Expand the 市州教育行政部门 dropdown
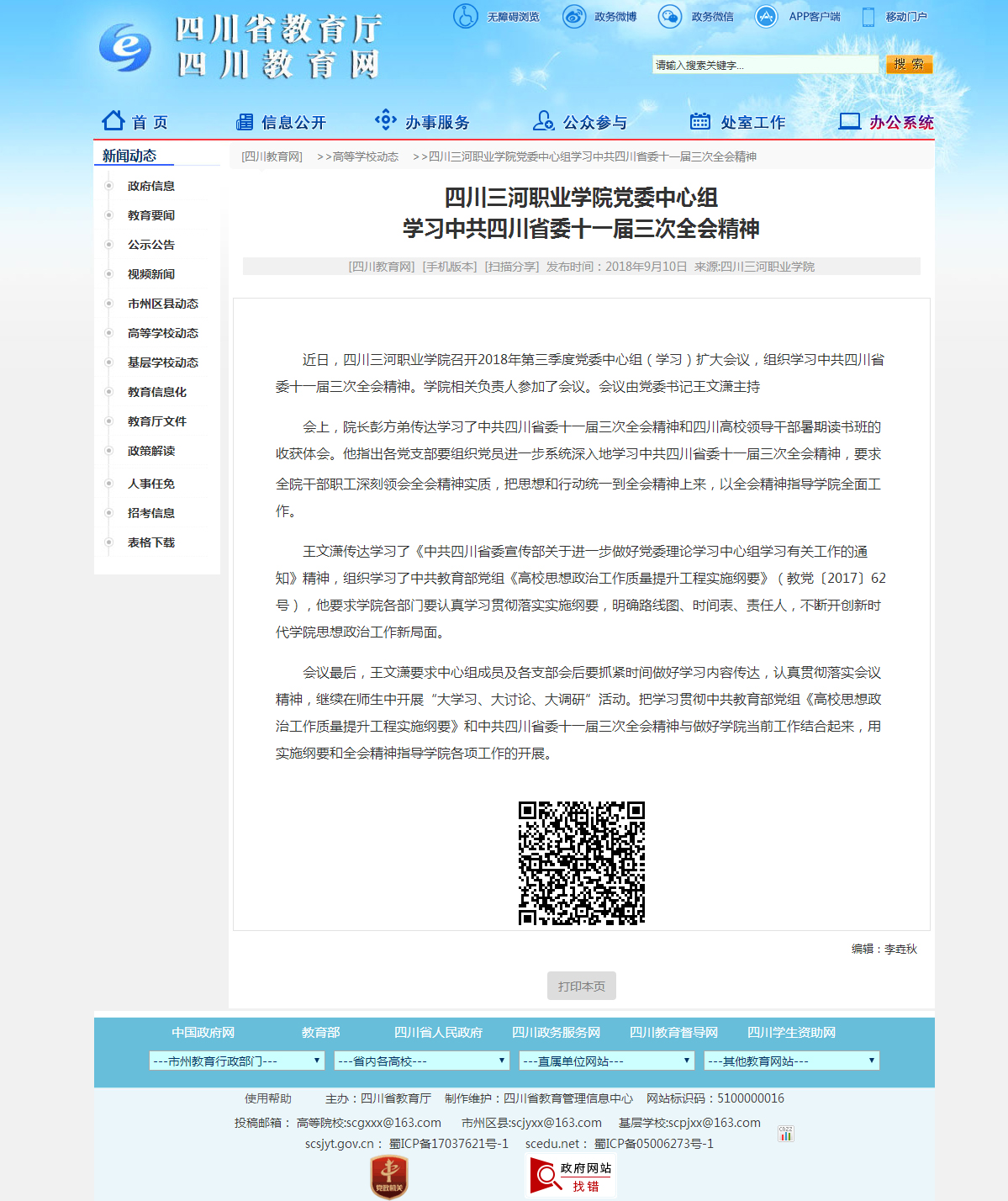The image size is (1008, 1201). click(x=237, y=1061)
